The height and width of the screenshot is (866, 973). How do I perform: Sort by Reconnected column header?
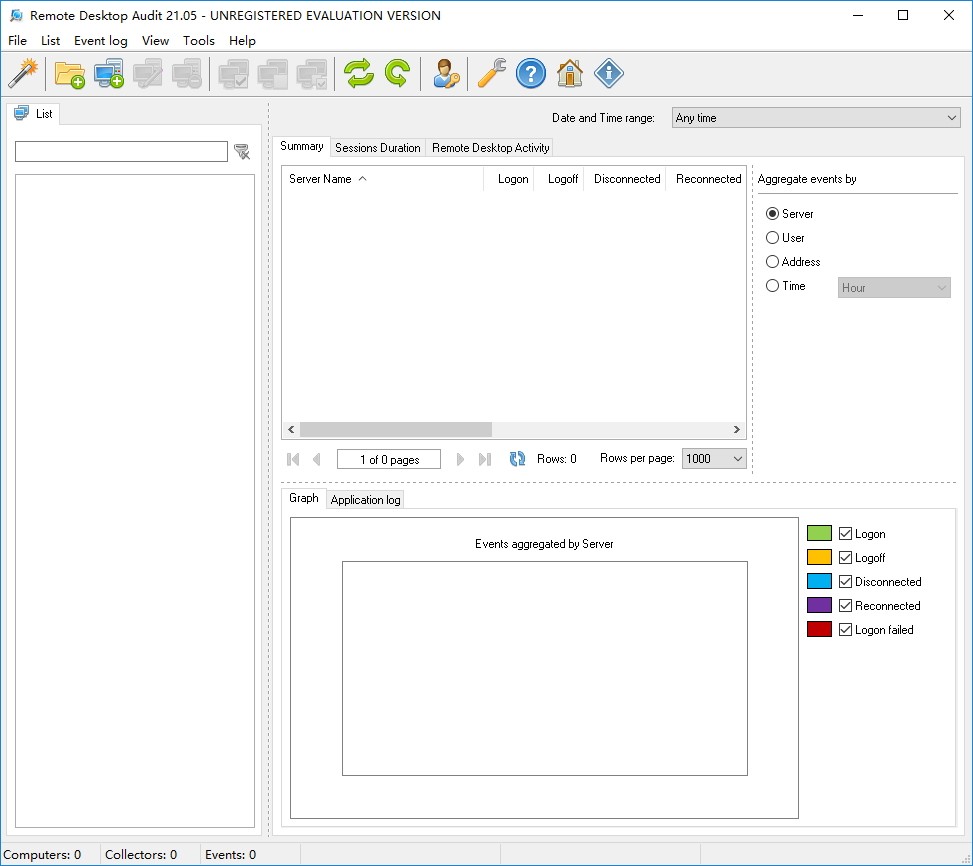tap(706, 179)
